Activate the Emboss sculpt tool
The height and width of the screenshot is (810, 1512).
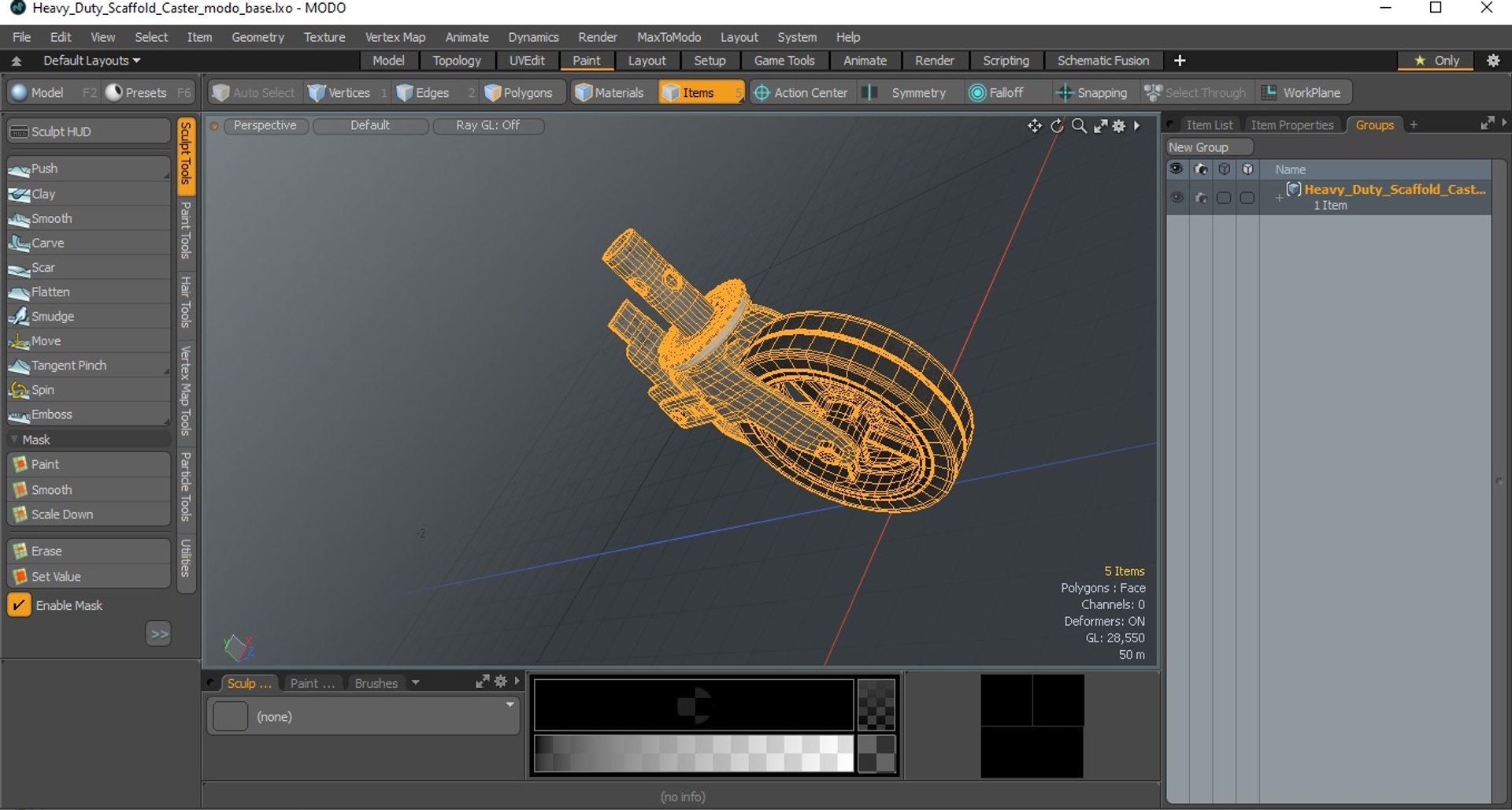tap(88, 414)
